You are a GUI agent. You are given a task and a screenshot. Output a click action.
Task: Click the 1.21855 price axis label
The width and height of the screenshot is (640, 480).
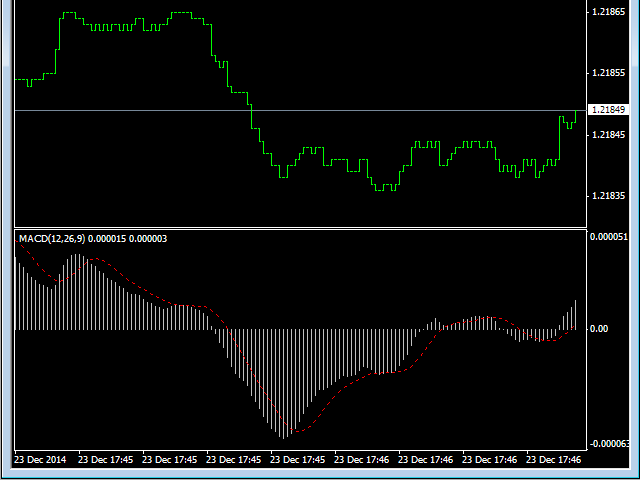[x=608, y=73]
